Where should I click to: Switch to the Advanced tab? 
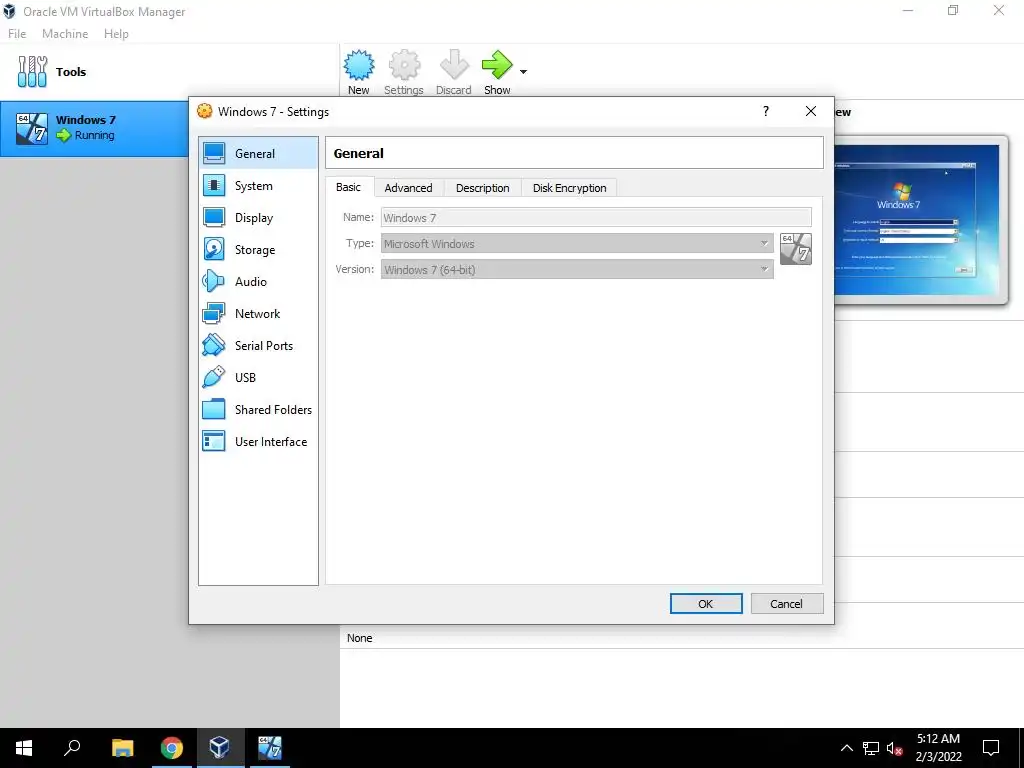pos(408,188)
